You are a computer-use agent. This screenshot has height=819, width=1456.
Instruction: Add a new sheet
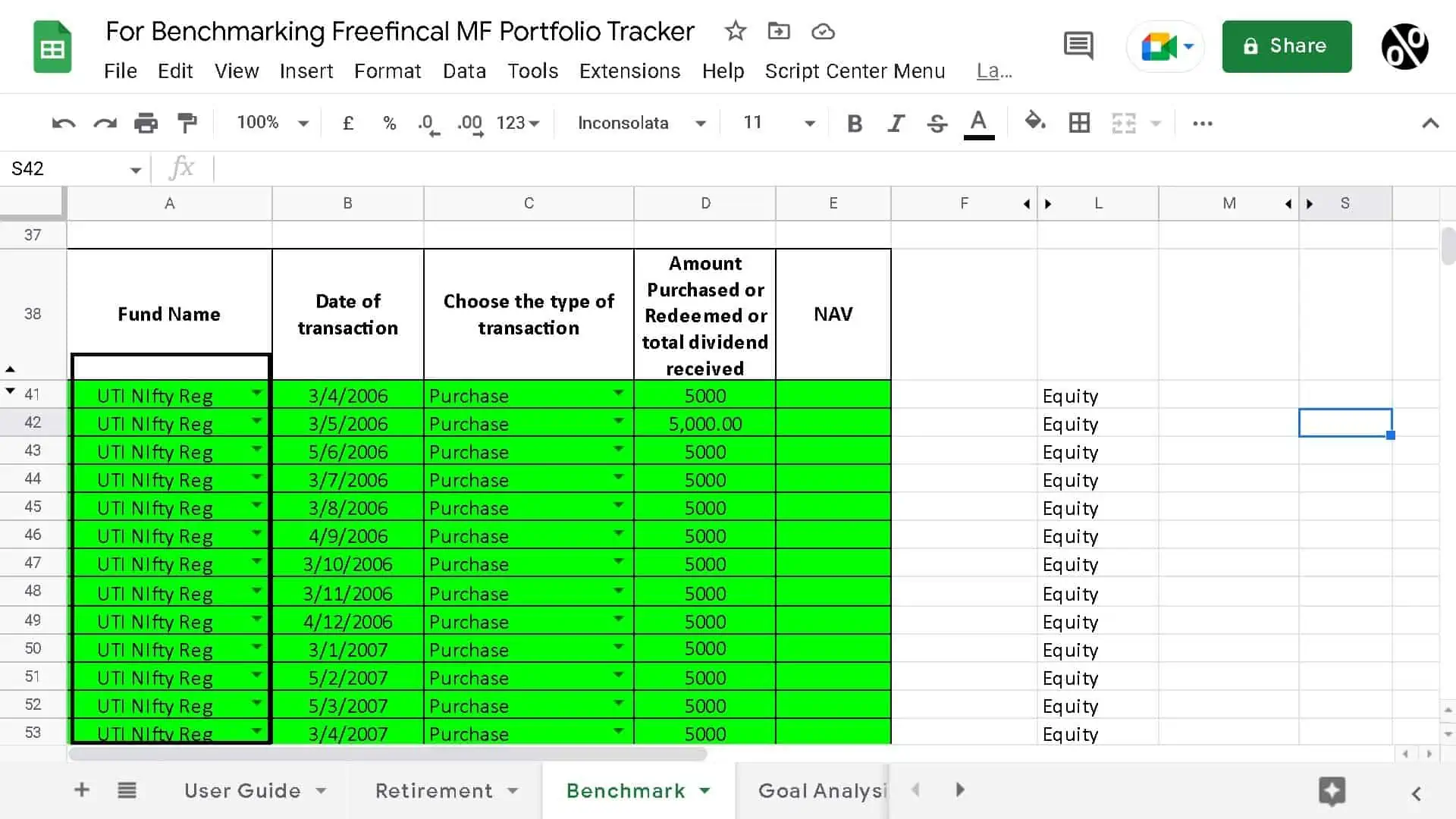coord(82,790)
